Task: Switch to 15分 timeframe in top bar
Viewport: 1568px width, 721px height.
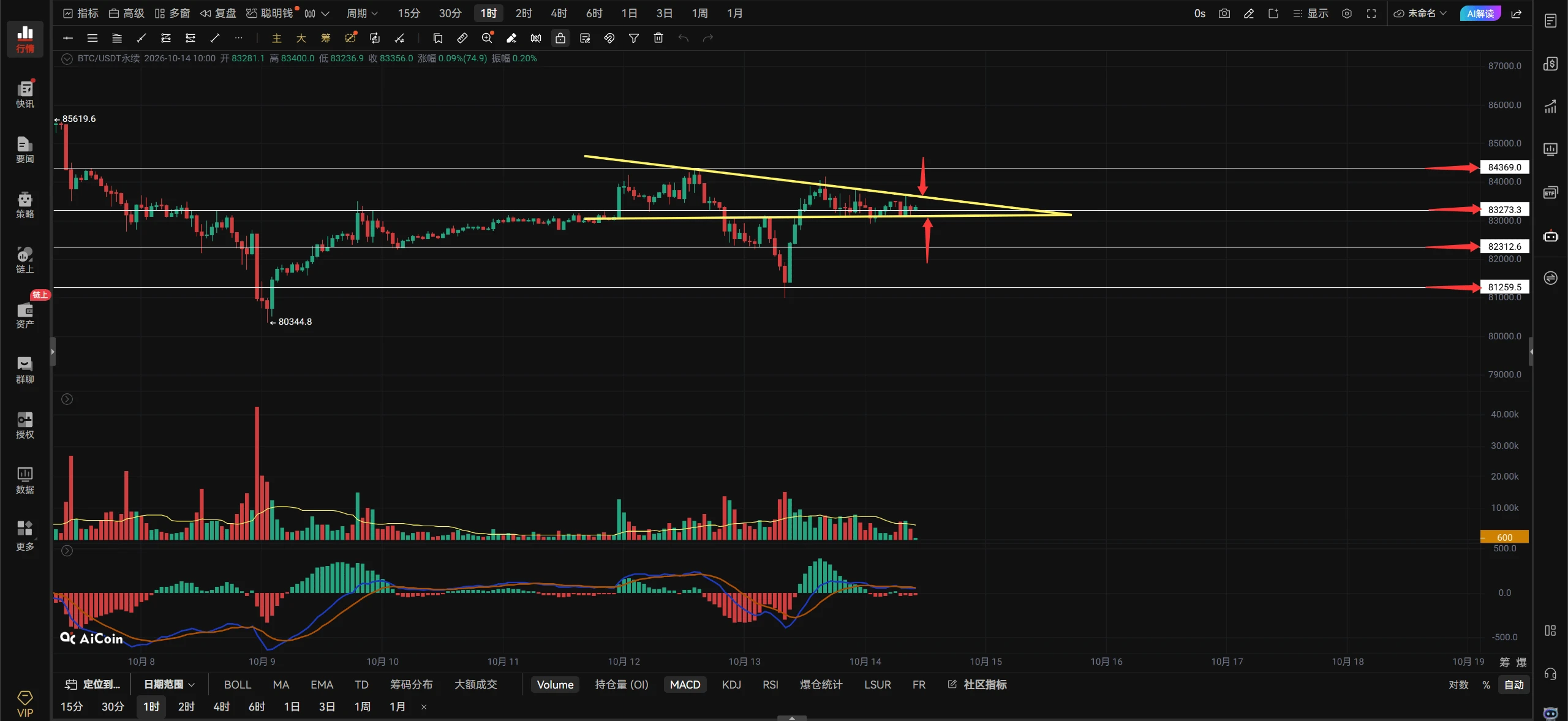Action: tap(409, 13)
